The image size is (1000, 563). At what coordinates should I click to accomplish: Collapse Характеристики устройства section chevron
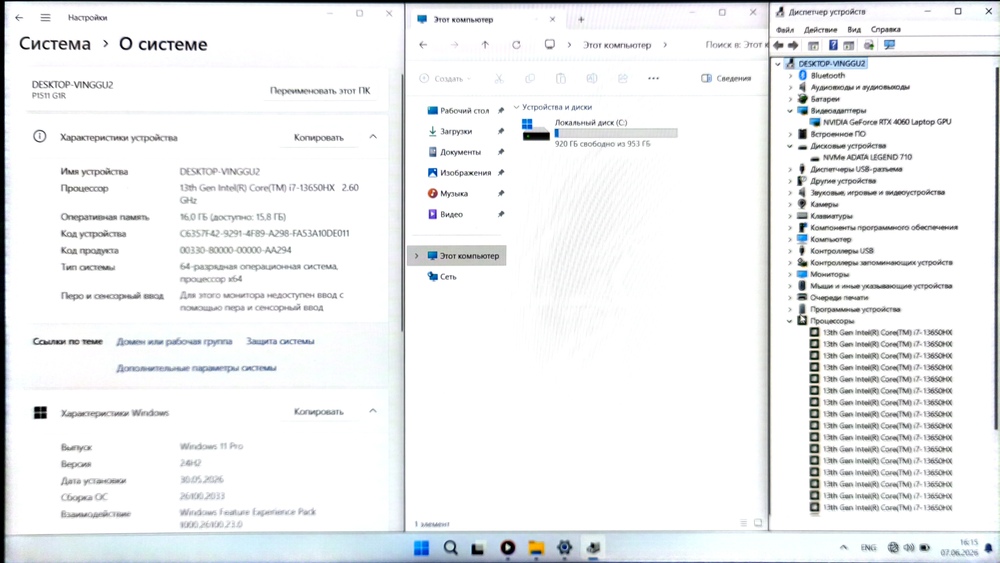pos(373,137)
